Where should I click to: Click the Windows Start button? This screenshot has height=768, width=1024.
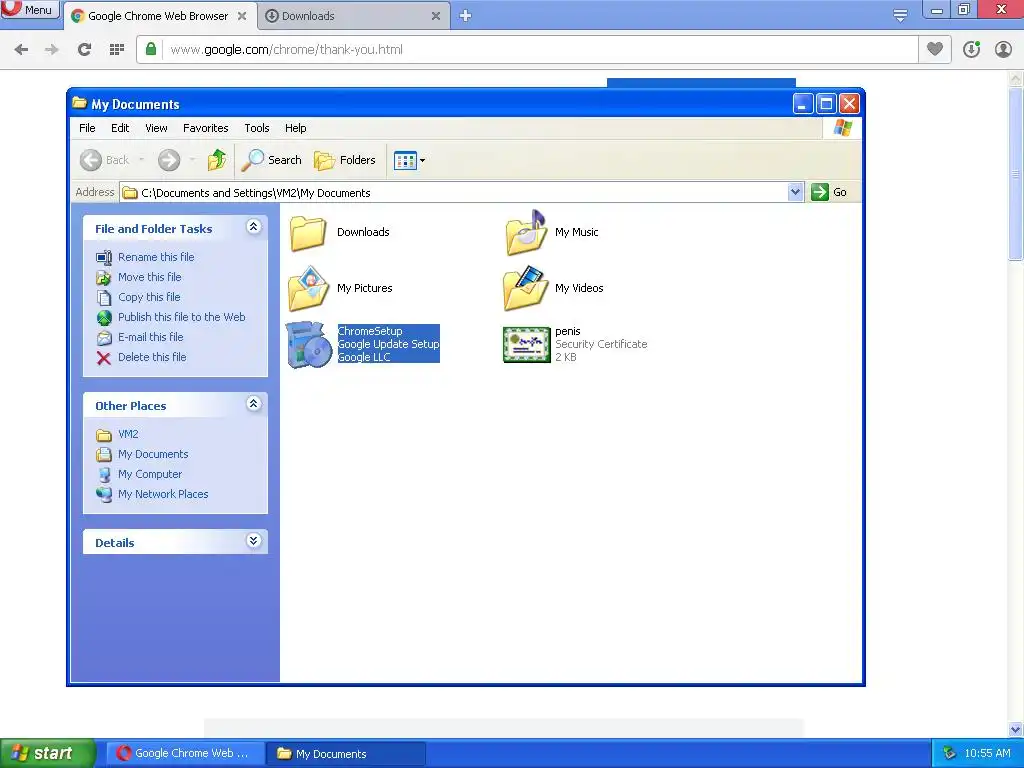coord(47,753)
